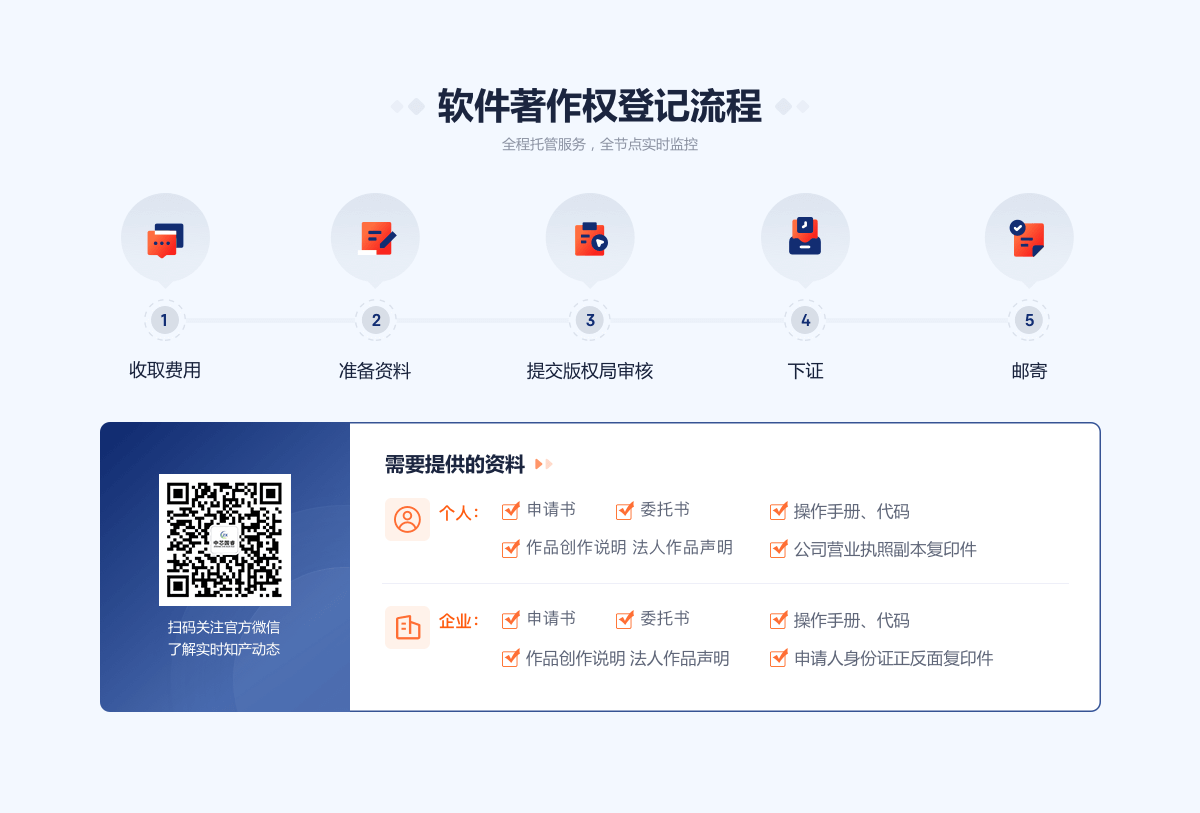Viewport: 1200px width, 813px height.
Task: Click the 收取费用 chat bubble icon
Action: 165,240
